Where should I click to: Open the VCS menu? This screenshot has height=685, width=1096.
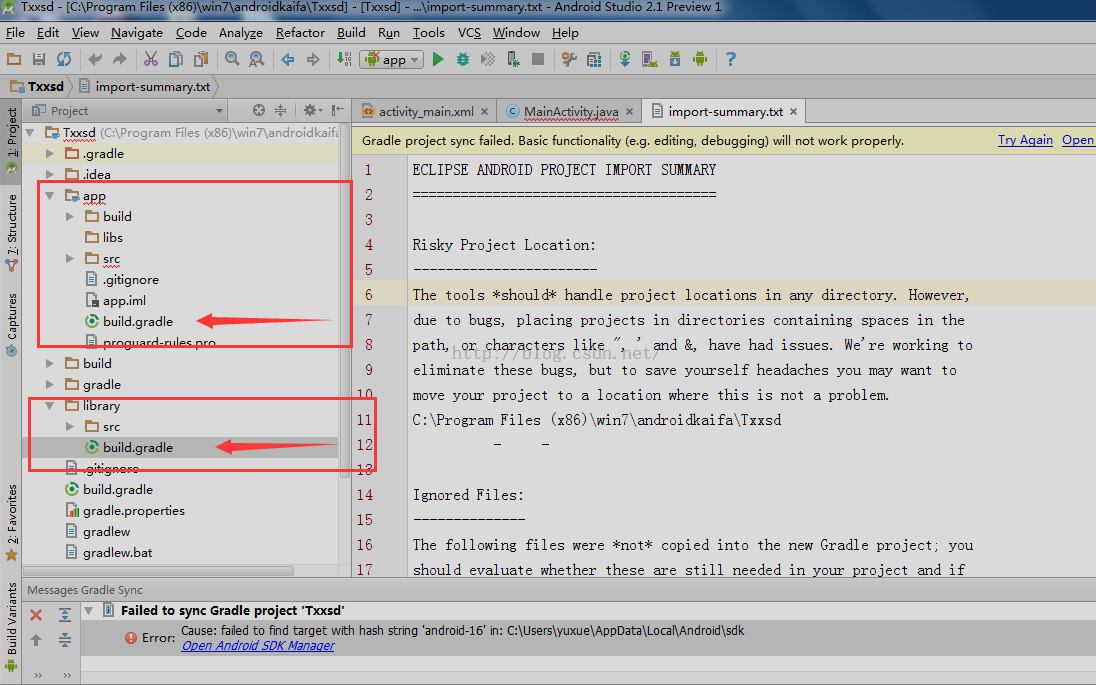click(469, 33)
